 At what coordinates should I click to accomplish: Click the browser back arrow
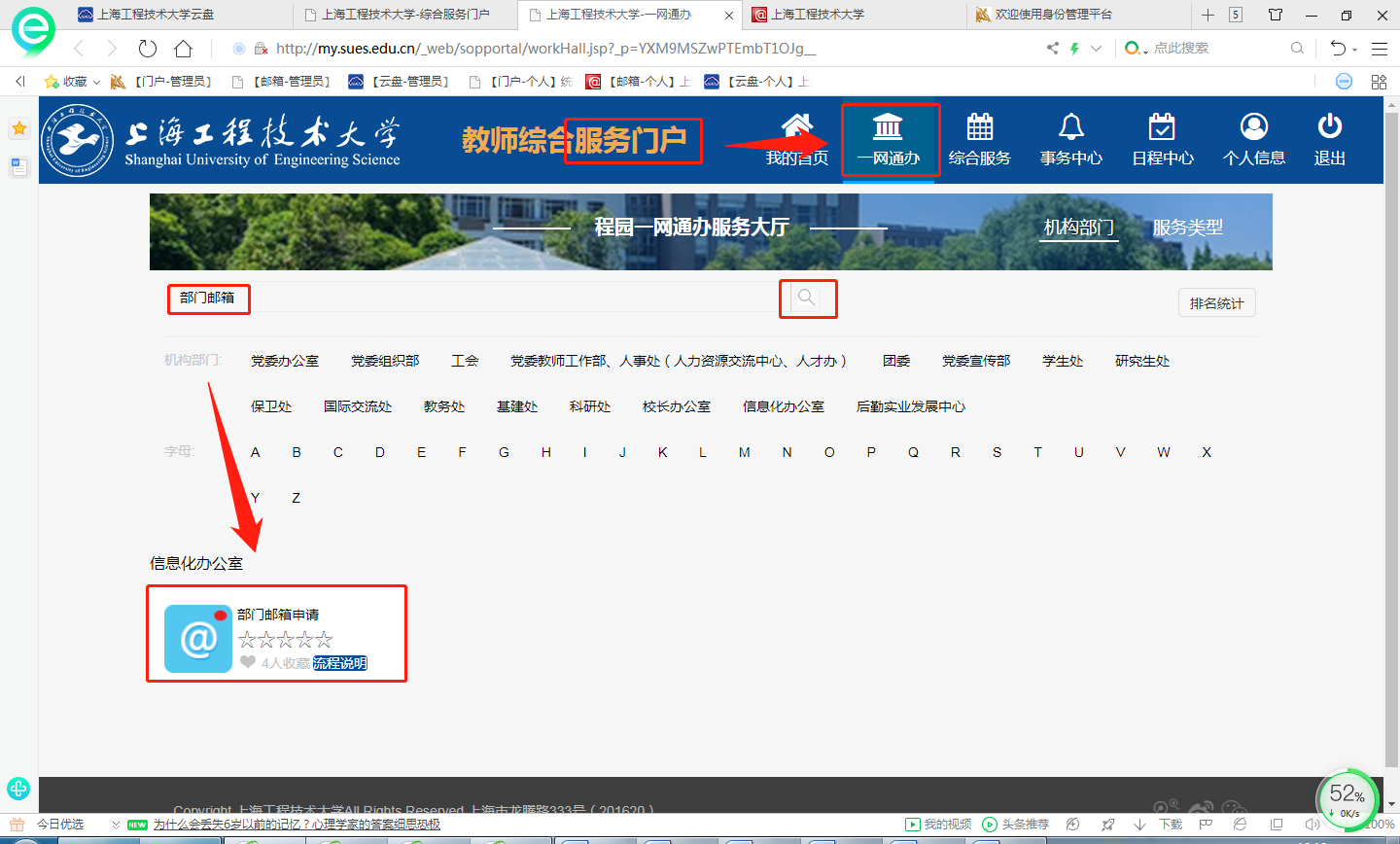(79, 49)
